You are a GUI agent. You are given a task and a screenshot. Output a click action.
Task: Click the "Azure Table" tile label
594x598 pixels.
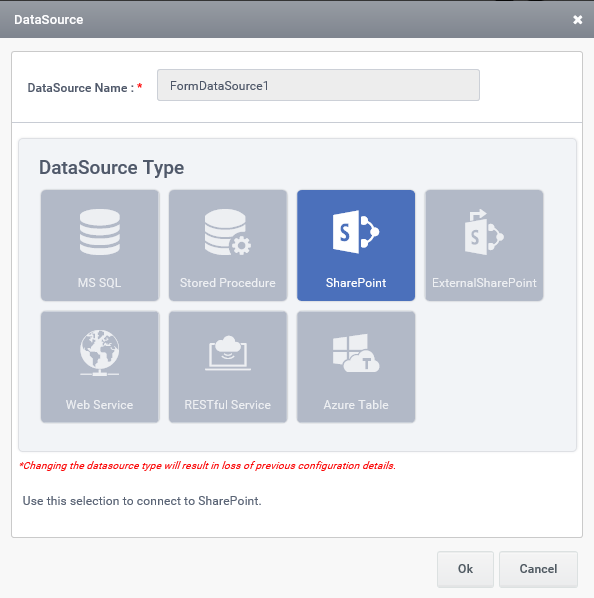pyautogui.click(x=356, y=405)
